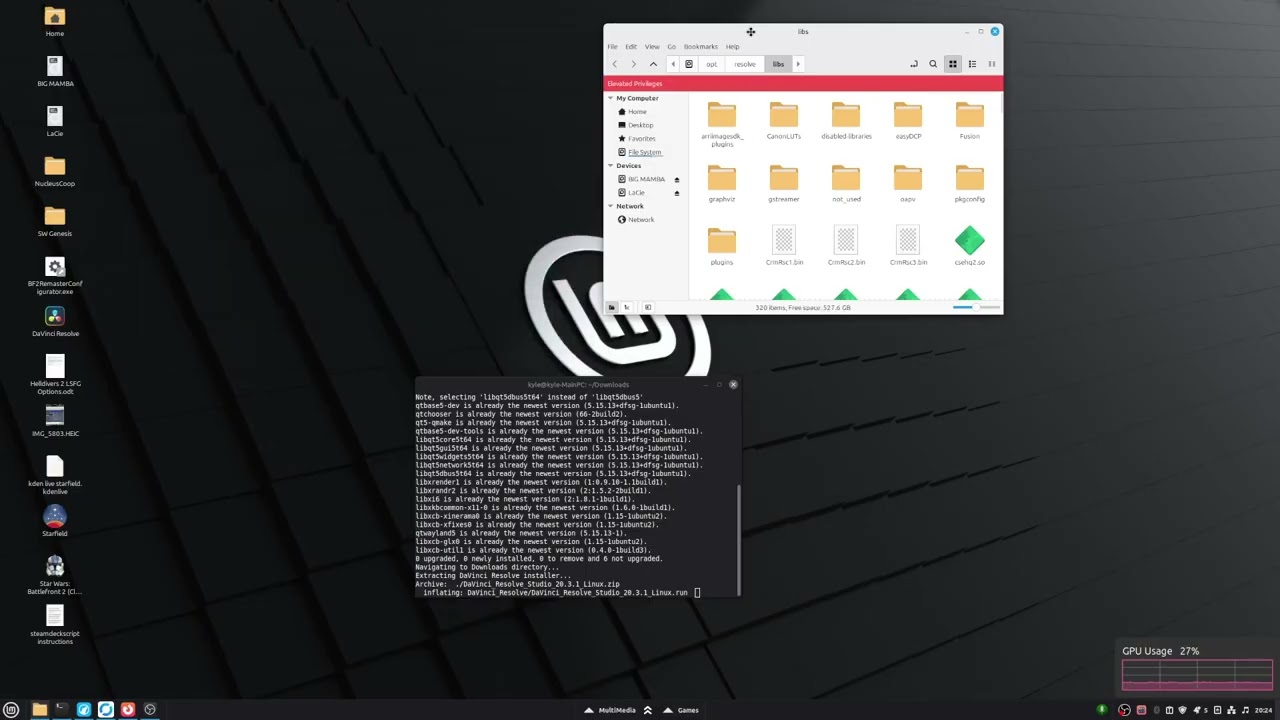Select CrmRsc1.bin file
This screenshot has height=720, width=1280.
point(784,247)
